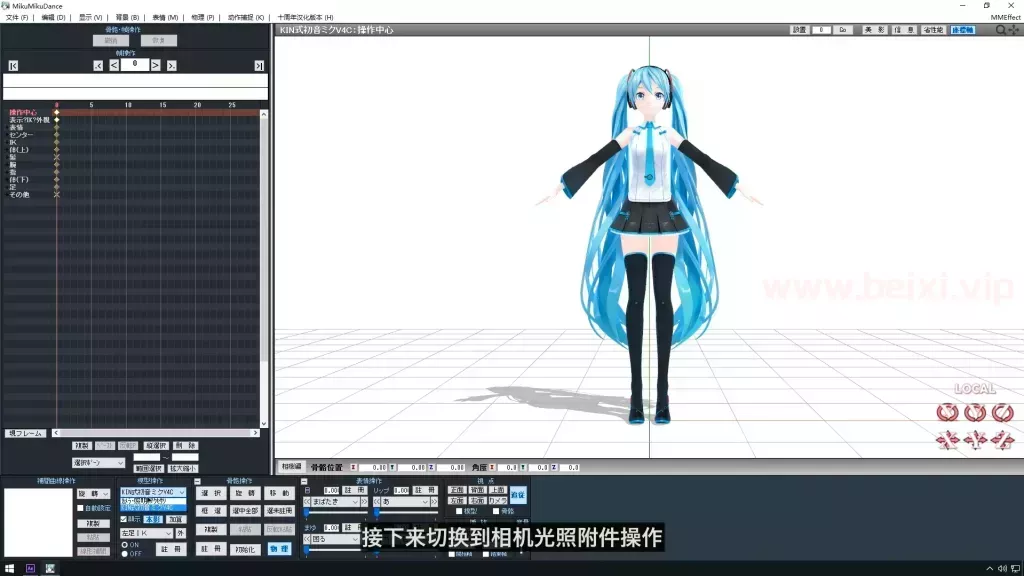Click the まばたき previous morph arrow
The width and height of the screenshot is (1024, 576).
307,502
